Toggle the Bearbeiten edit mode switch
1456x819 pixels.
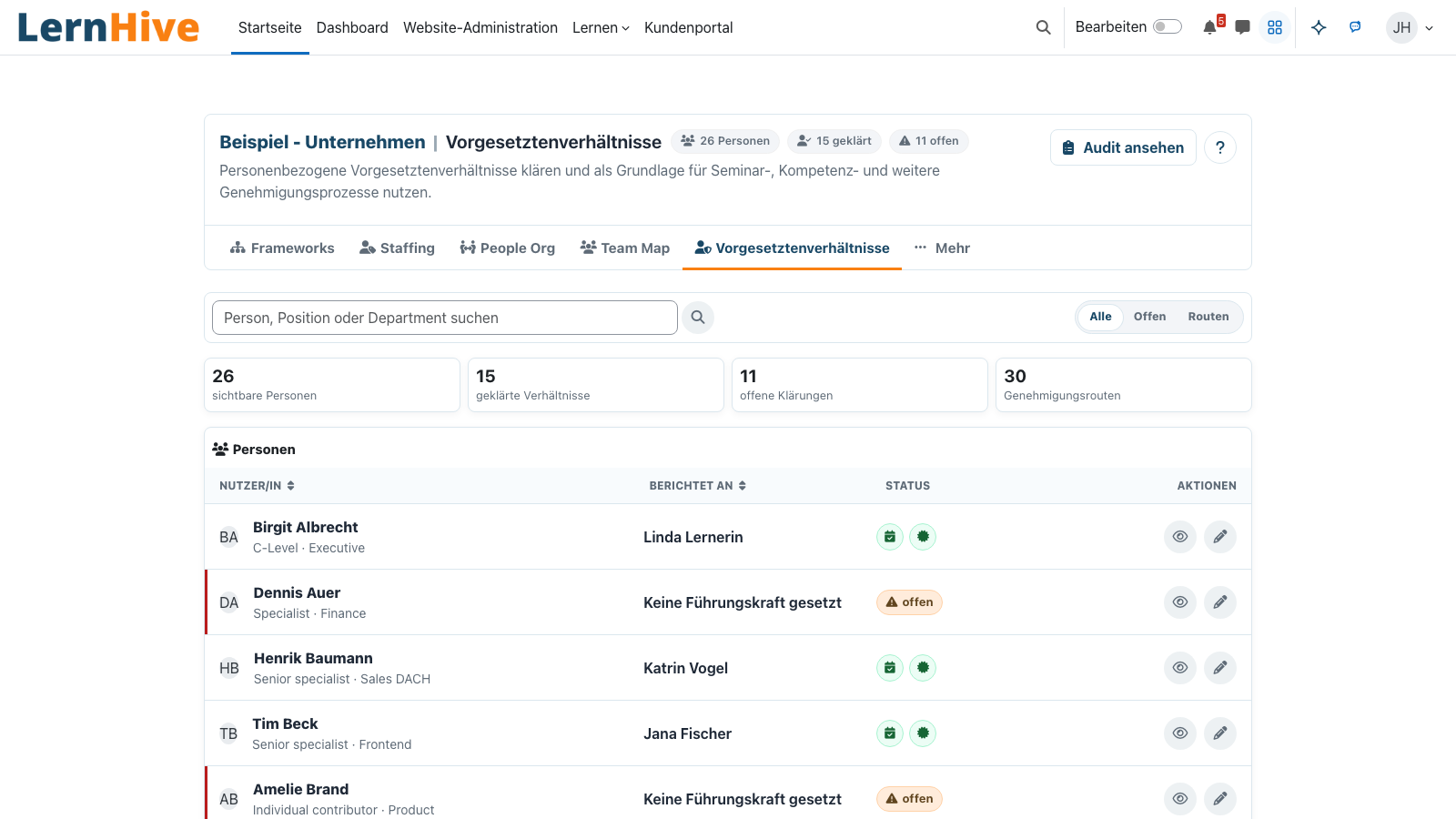1168,27
